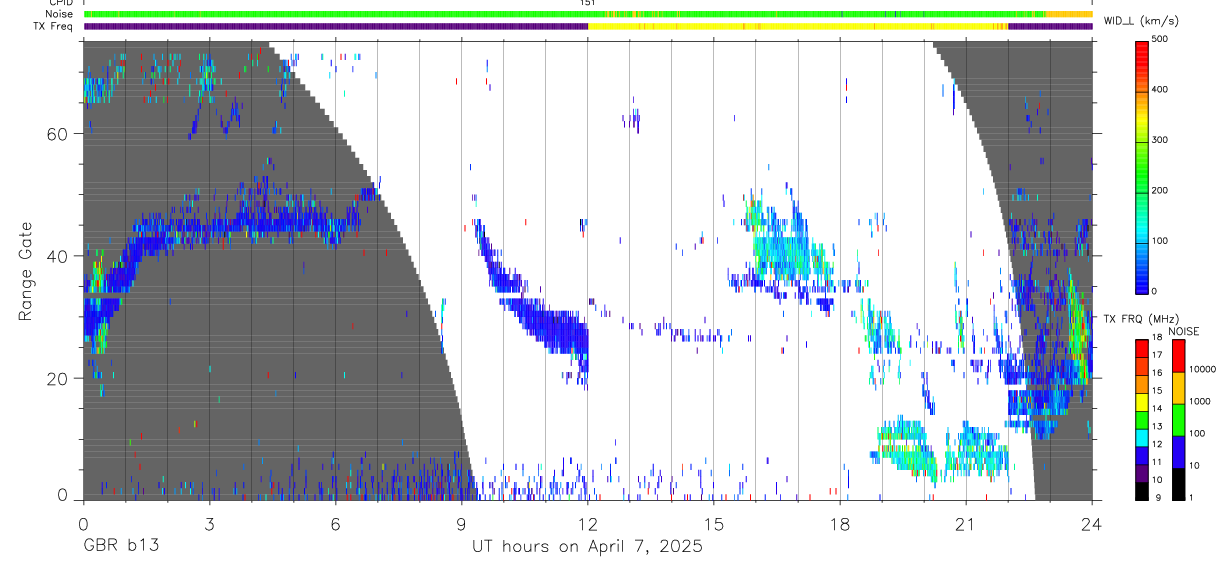The height and width of the screenshot is (567, 1228).
Task: Click the '9' hour tick label on time axis
Action: click(461, 525)
